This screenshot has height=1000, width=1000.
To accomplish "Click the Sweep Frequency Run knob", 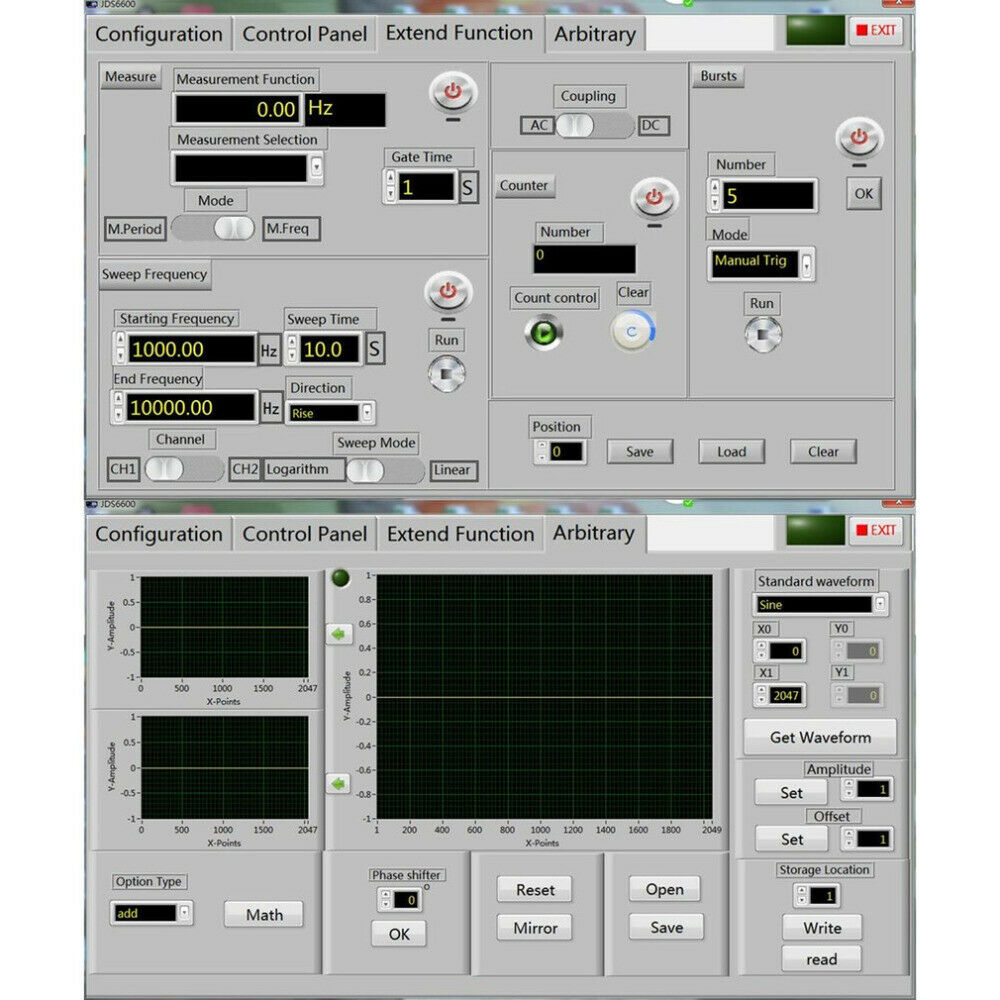I will pos(446,373).
